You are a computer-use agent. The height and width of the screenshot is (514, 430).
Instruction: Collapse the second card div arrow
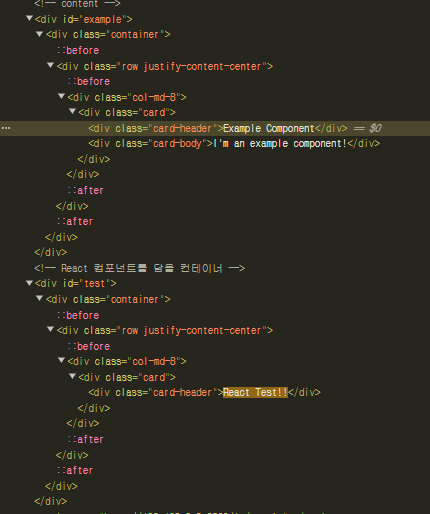click(x=72, y=376)
